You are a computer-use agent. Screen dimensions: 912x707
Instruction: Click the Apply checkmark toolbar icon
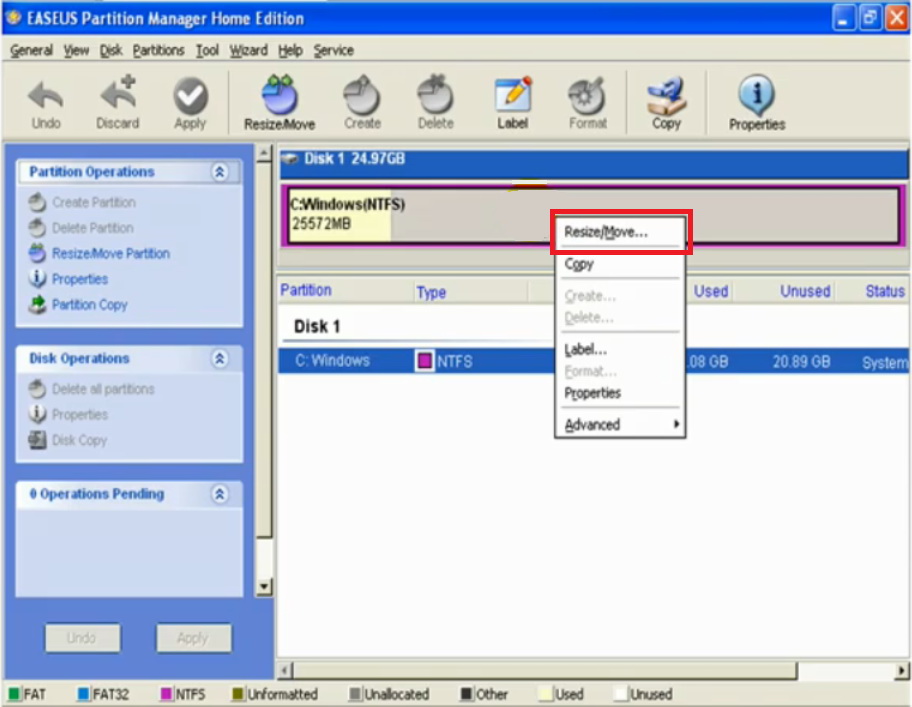point(190,95)
